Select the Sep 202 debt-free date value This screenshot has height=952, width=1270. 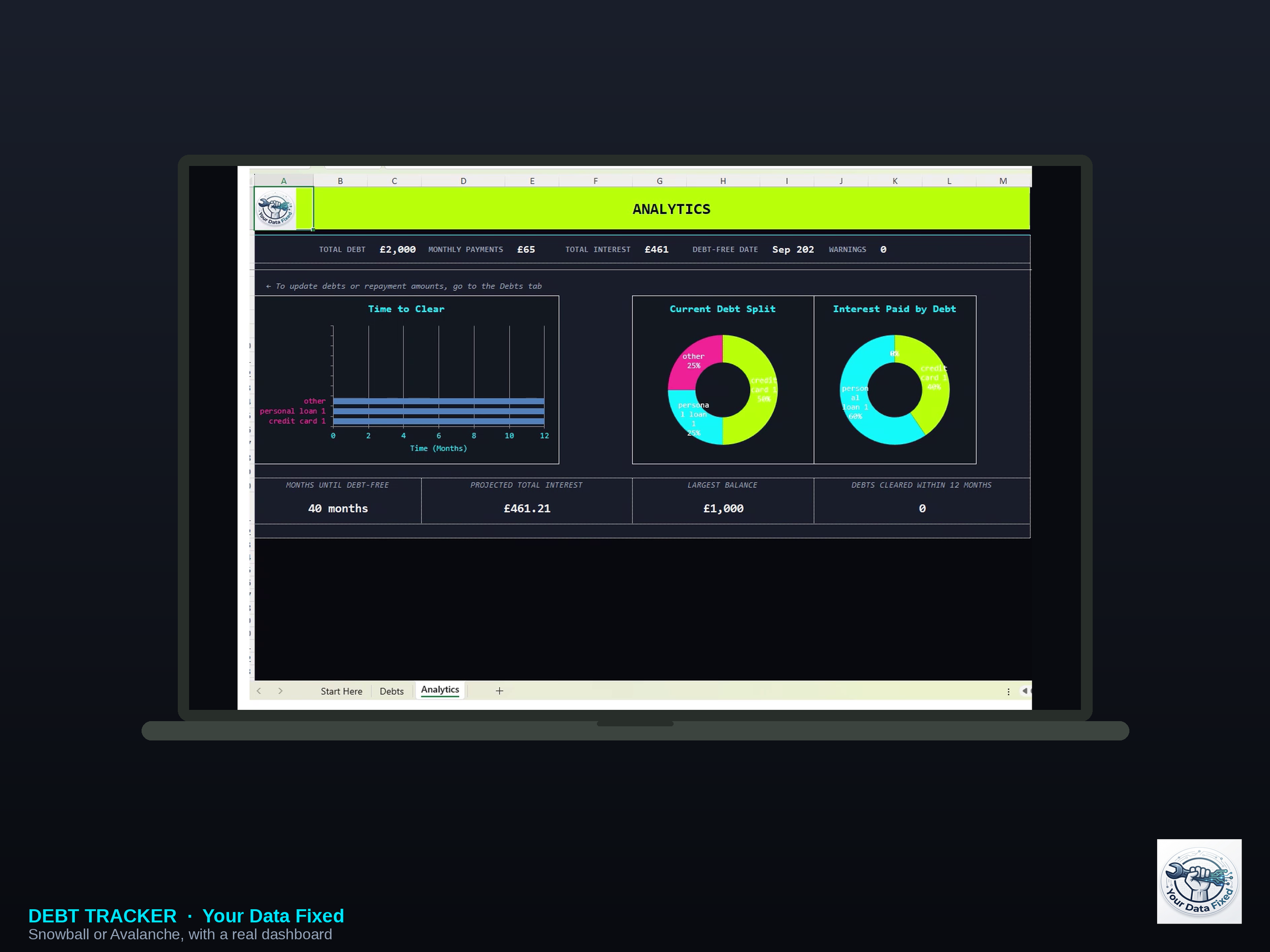click(793, 250)
